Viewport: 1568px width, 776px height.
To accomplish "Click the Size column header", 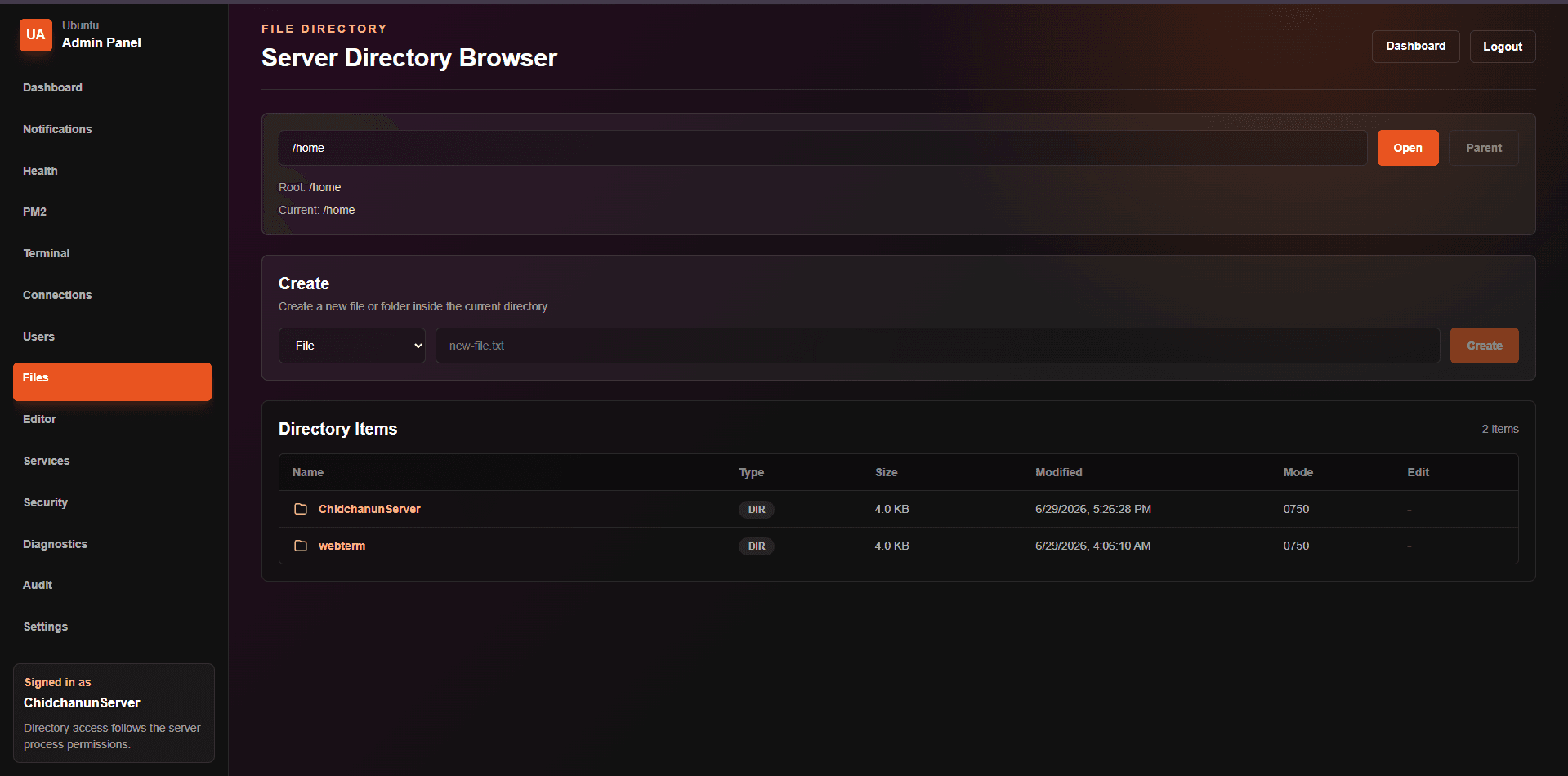I will [x=886, y=472].
